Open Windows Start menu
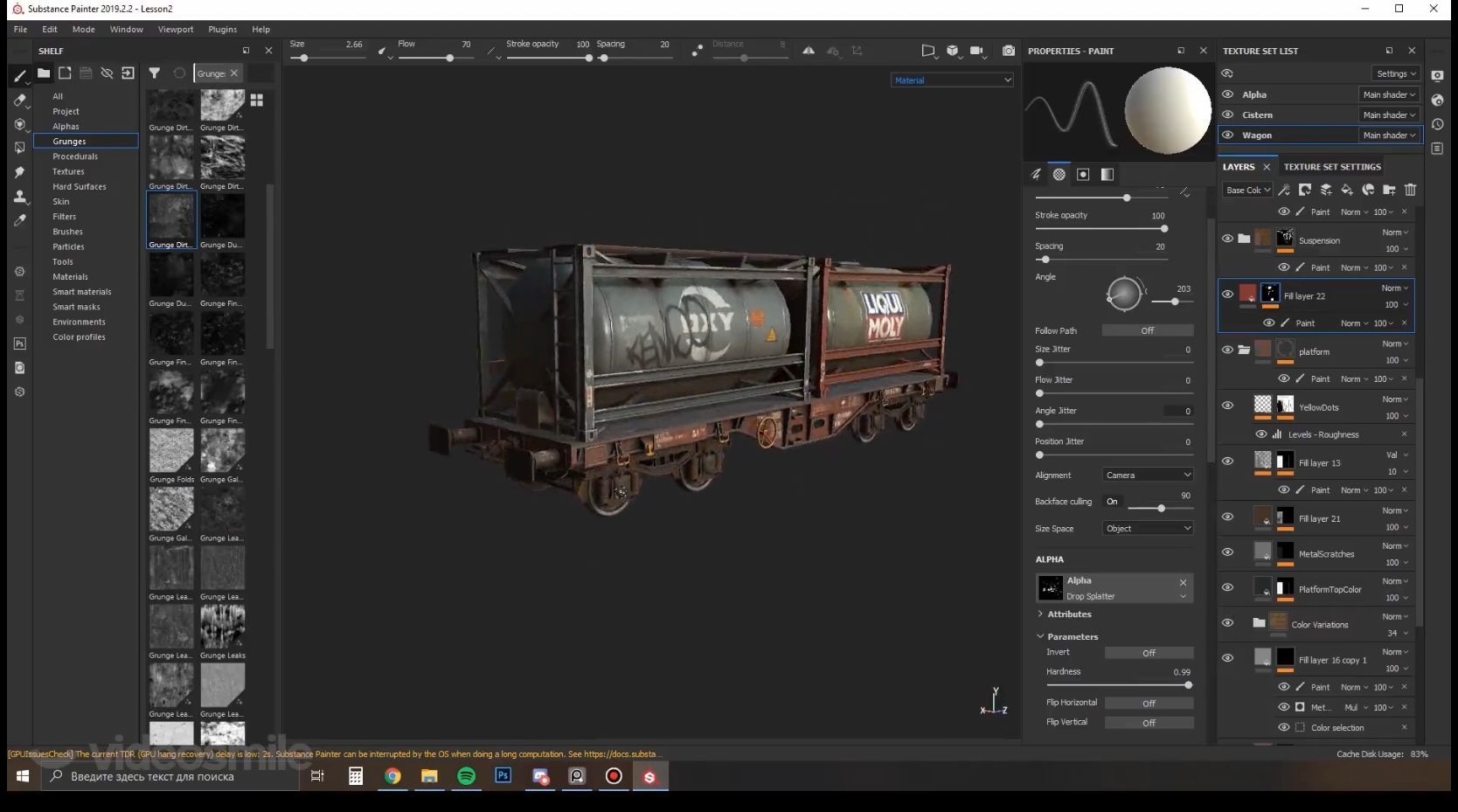This screenshot has height=812, width=1458. click(x=24, y=776)
